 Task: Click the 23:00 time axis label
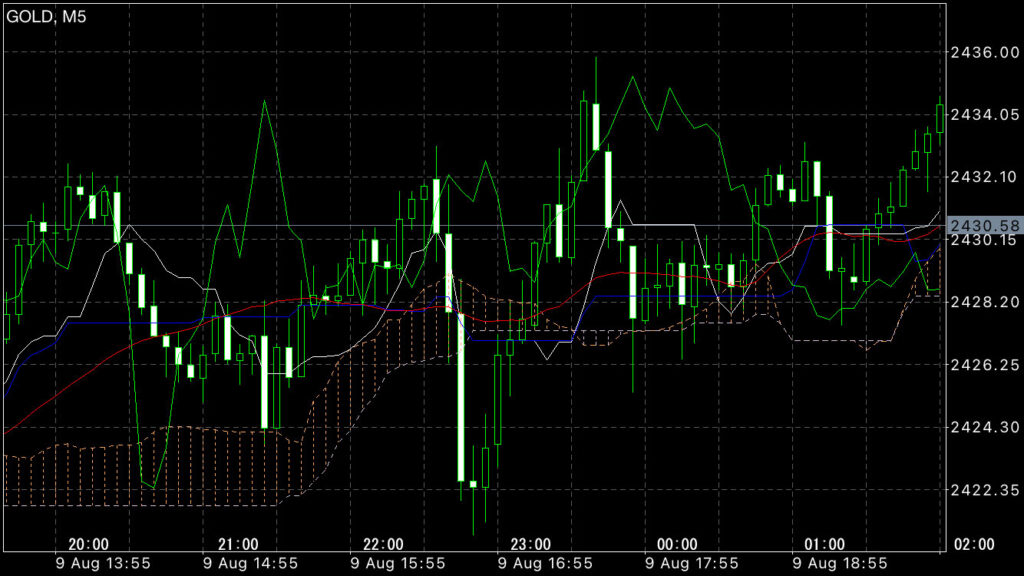pyautogui.click(x=530, y=545)
